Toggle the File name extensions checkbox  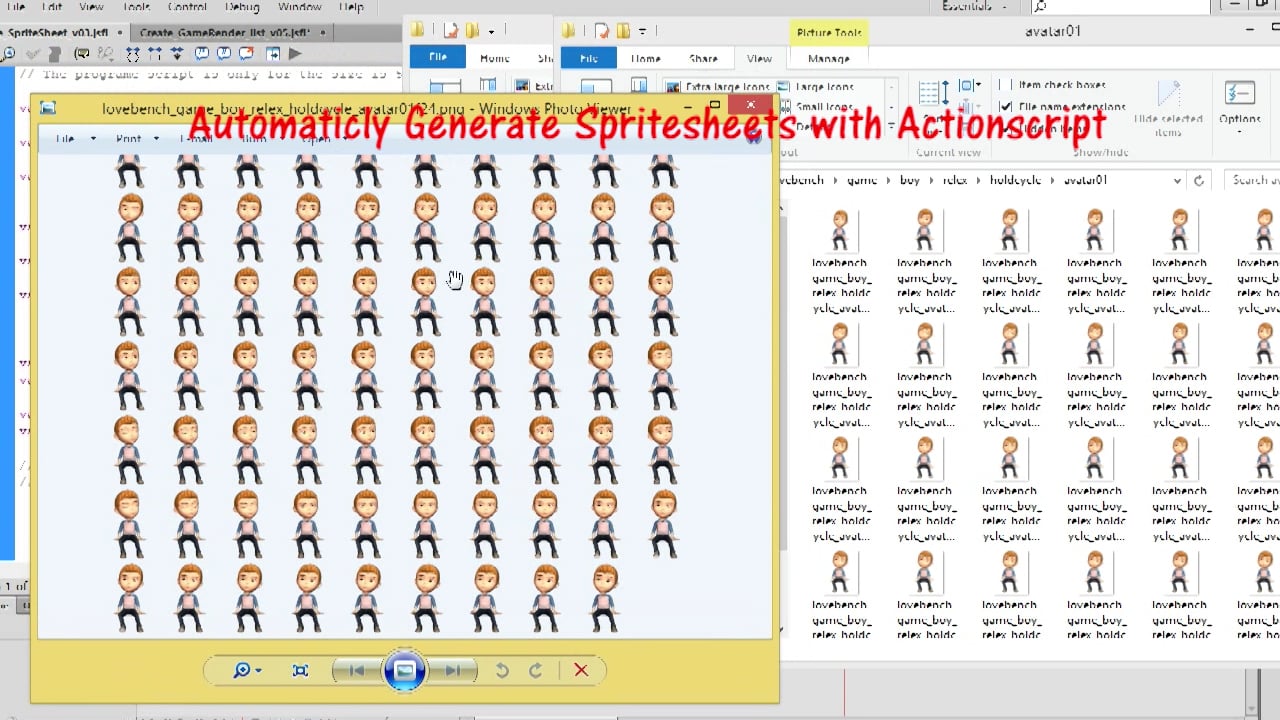tap(1005, 106)
